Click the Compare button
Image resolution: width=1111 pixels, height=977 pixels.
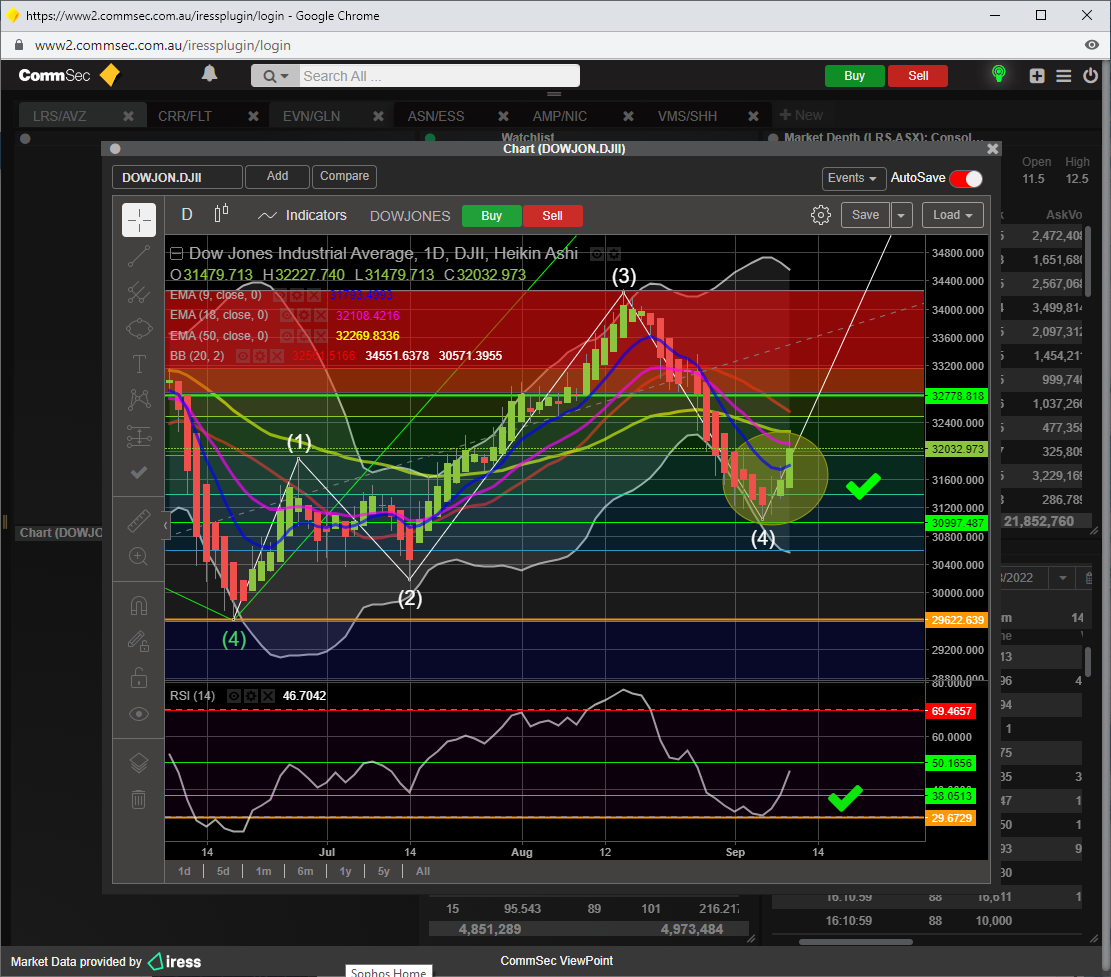(344, 176)
